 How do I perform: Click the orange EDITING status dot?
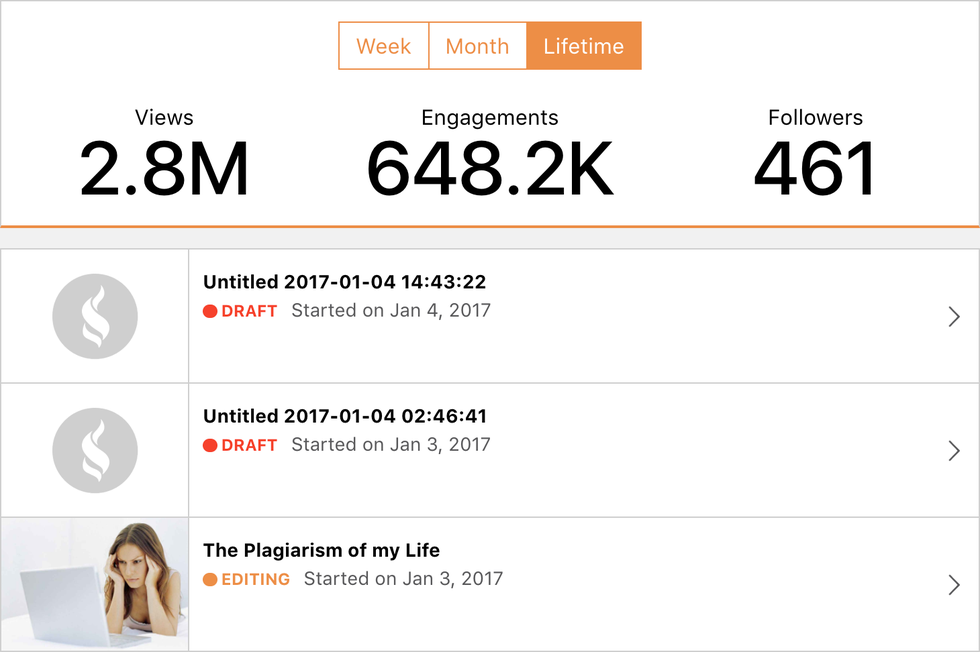(x=210, y=579)
